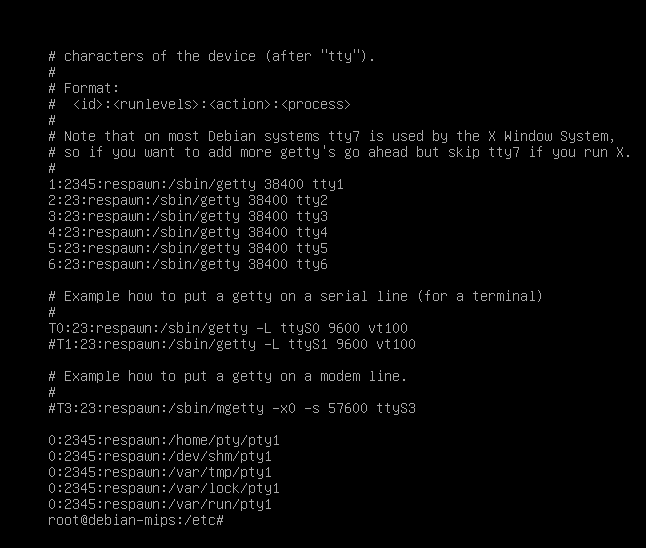Click the serial line example comment

click(x=295, y=296)
